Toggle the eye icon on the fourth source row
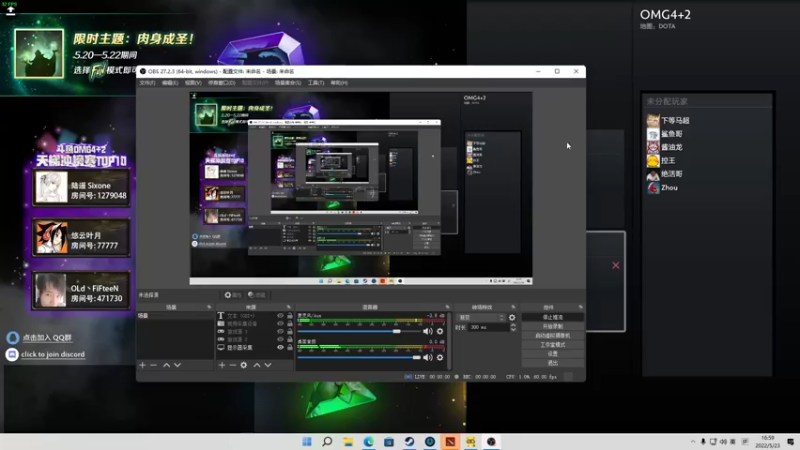 (x=280, y=339)
